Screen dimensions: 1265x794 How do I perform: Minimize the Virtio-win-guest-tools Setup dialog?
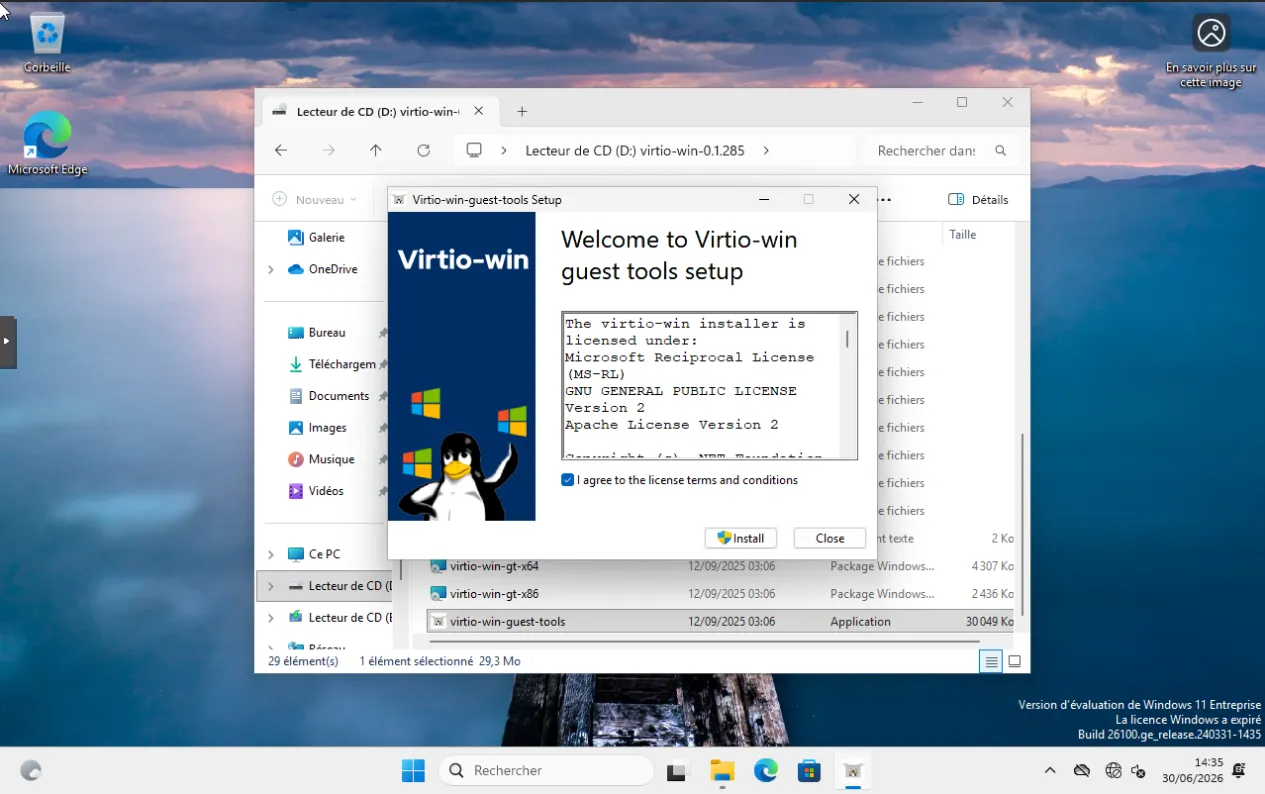pos(764,199)
